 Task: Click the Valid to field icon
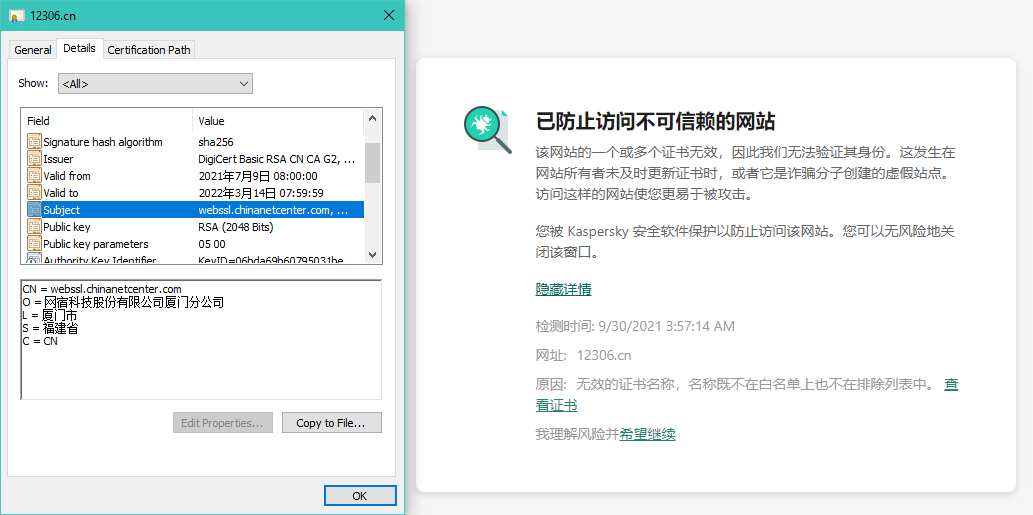click(x=34, y=193)
